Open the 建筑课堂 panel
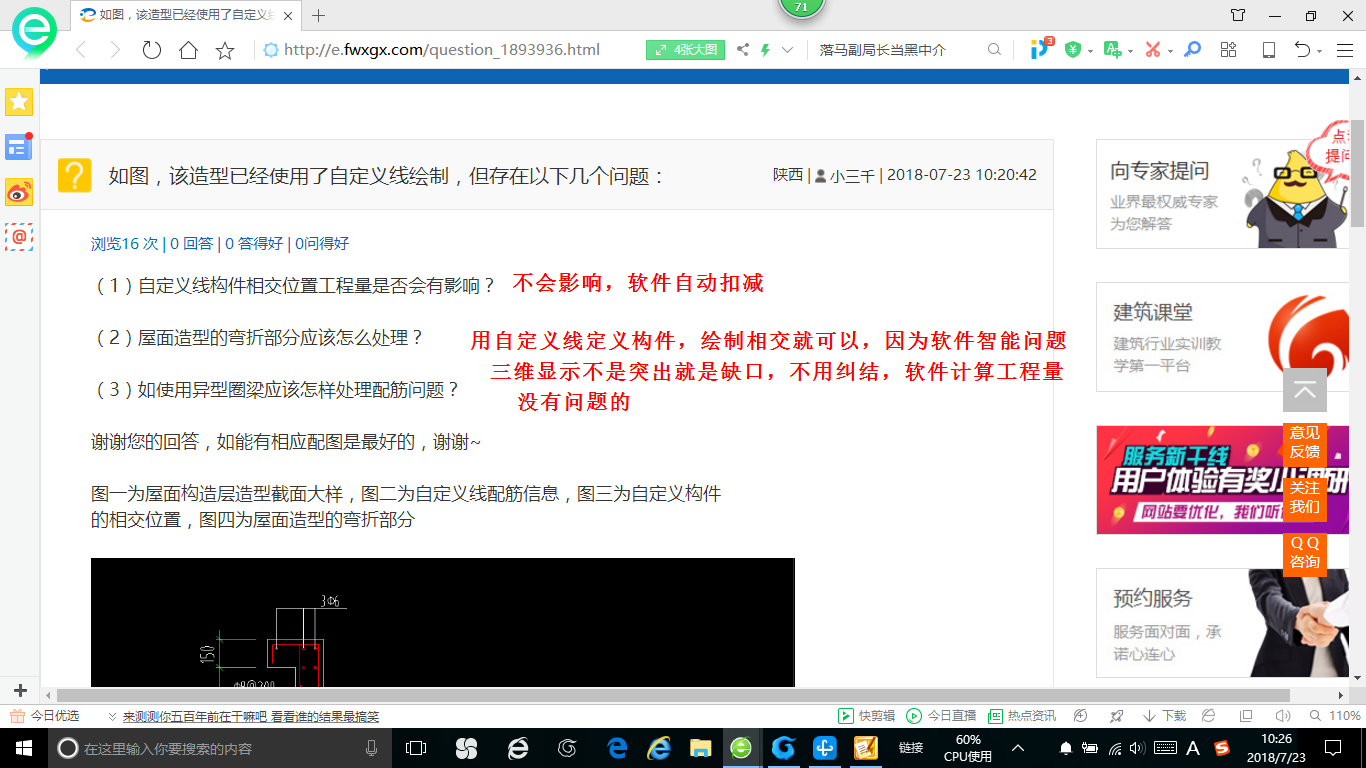Viewport: 1366px width, 768px height. [1222, 336]
